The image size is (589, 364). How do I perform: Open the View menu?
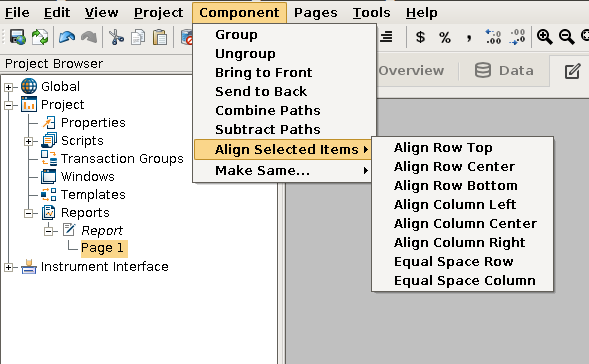pos(101,13)
